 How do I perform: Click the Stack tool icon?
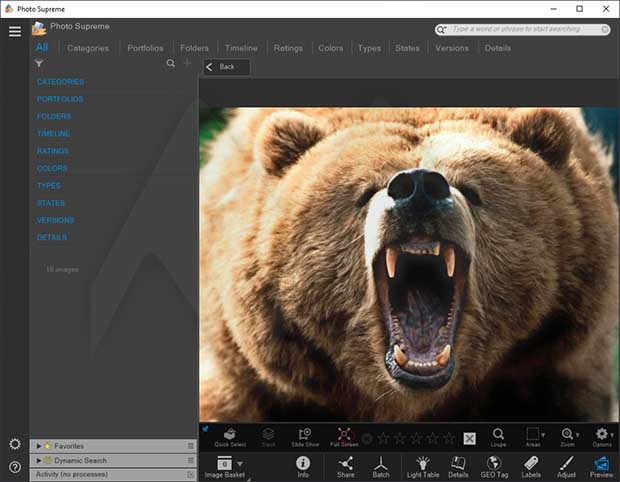(x=268, y=438)
